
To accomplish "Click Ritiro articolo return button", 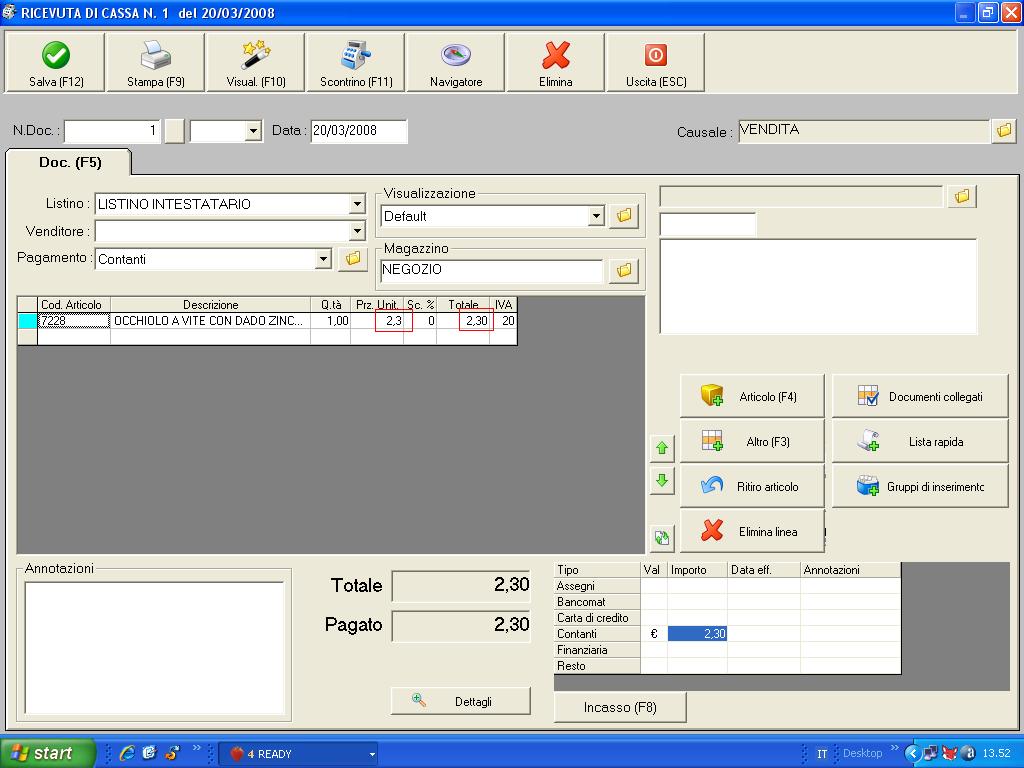I will [x=752, y=487].
